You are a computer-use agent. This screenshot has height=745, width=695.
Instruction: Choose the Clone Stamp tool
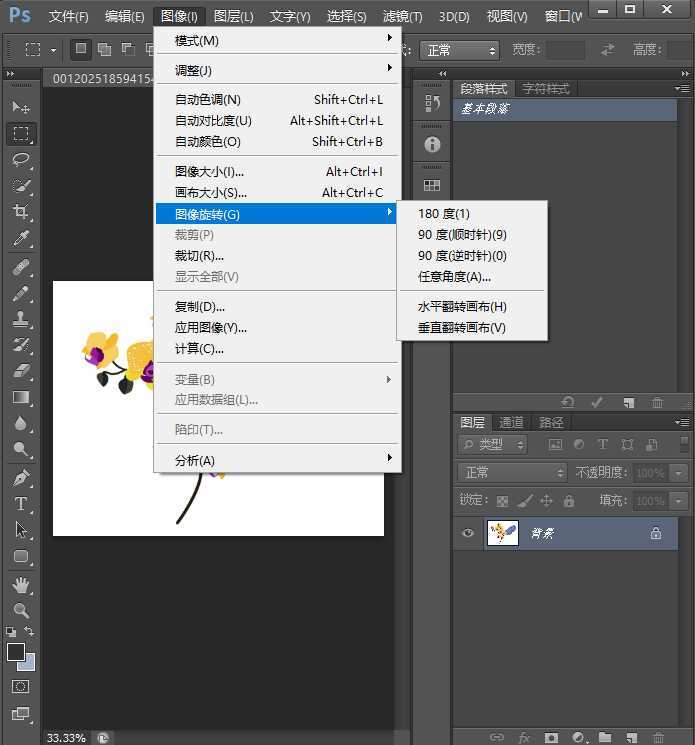21,320
